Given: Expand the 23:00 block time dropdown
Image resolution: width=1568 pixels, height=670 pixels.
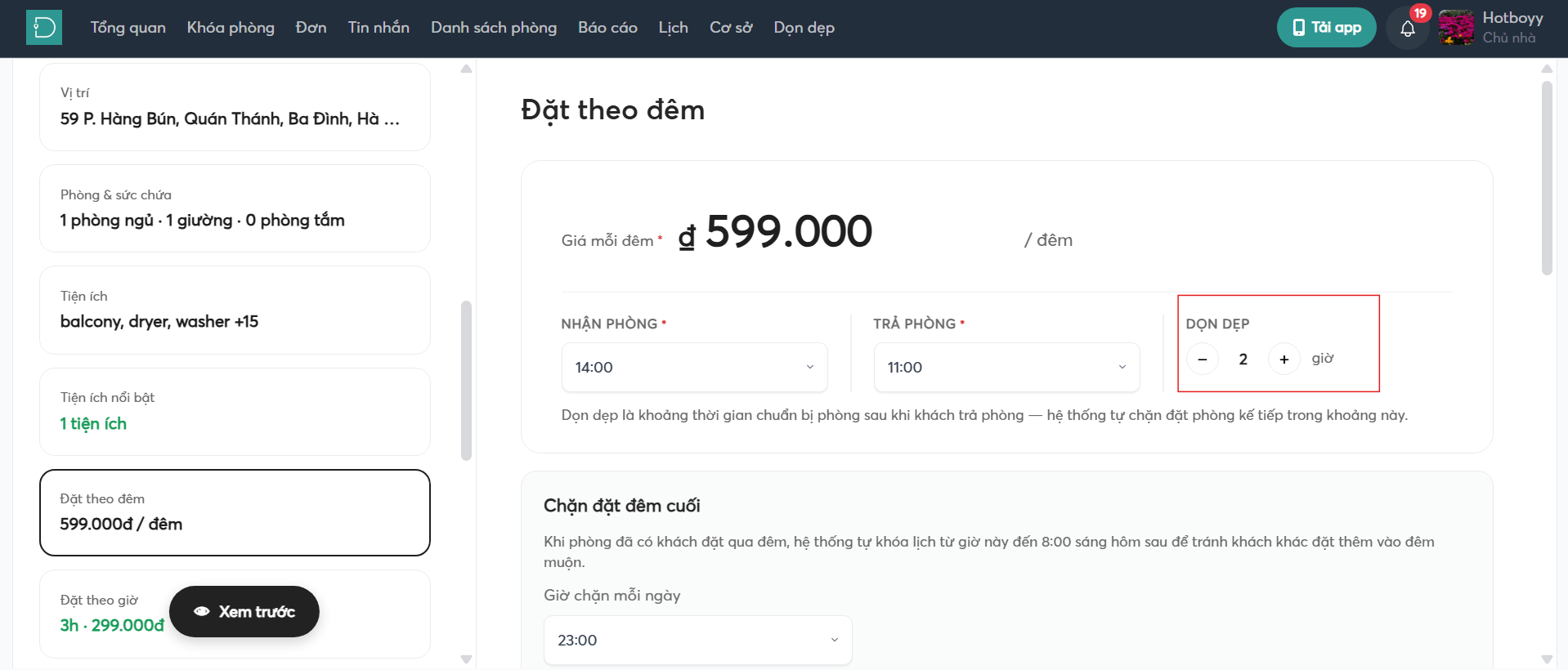Looking at the screenshot, I should click(x=698, y=641).
